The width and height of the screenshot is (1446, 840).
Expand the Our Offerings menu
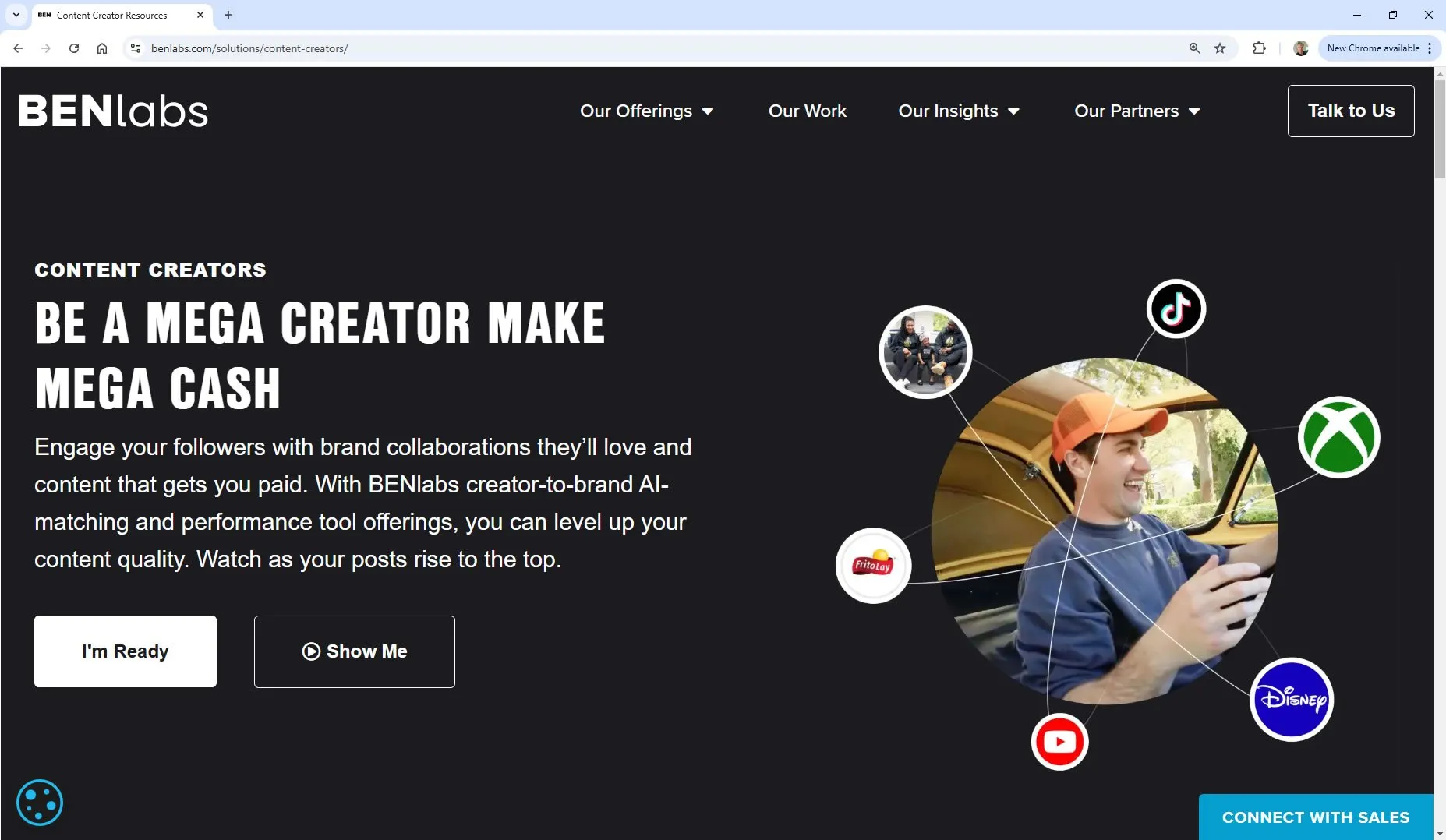pyautogui.click(x=646, y=111)
